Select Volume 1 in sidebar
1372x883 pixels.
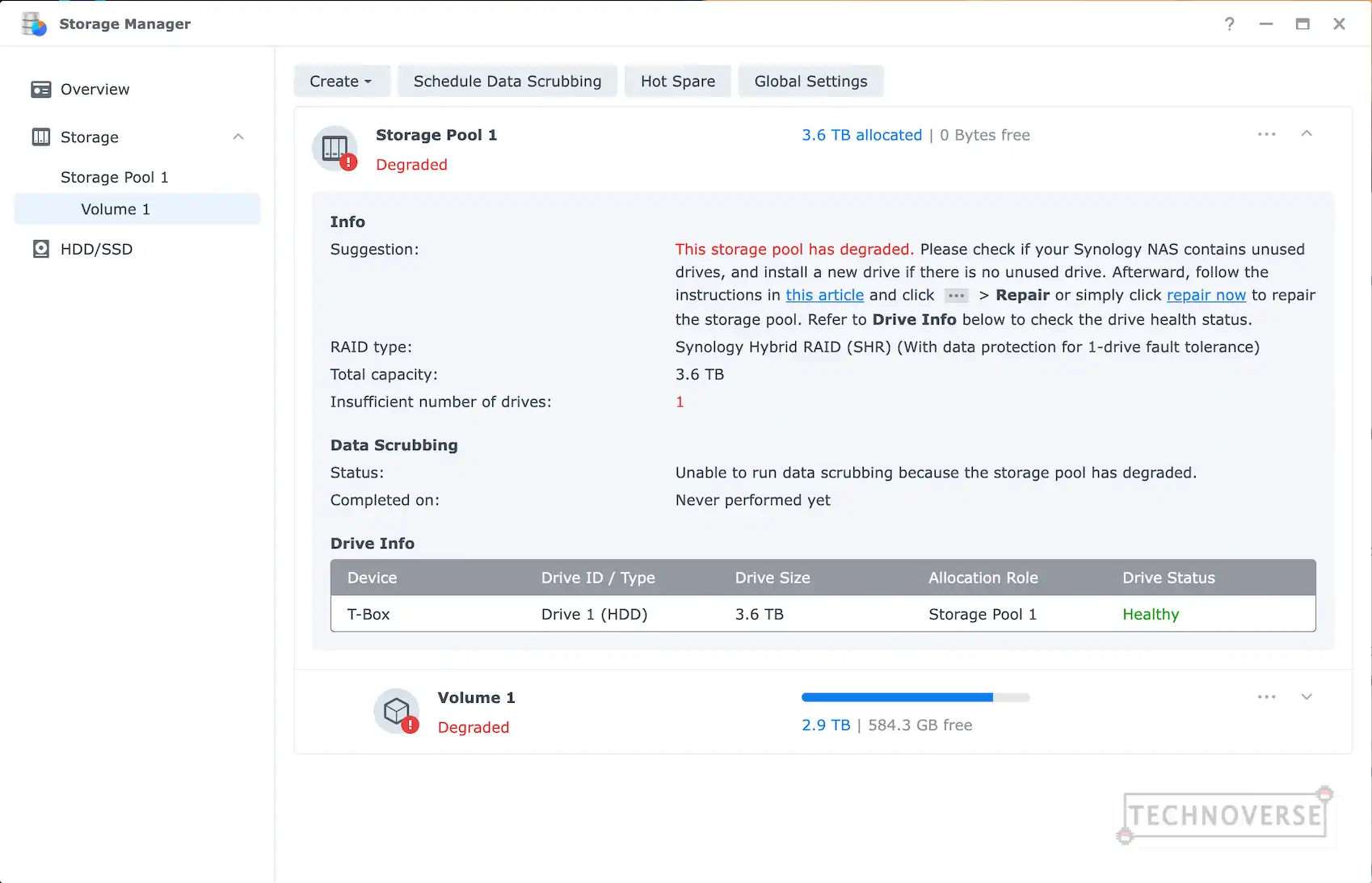(x=137, y=209)
